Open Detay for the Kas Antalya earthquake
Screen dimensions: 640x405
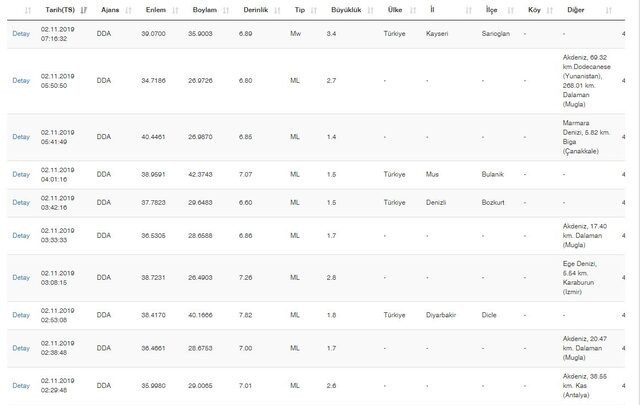click(20, 385)
